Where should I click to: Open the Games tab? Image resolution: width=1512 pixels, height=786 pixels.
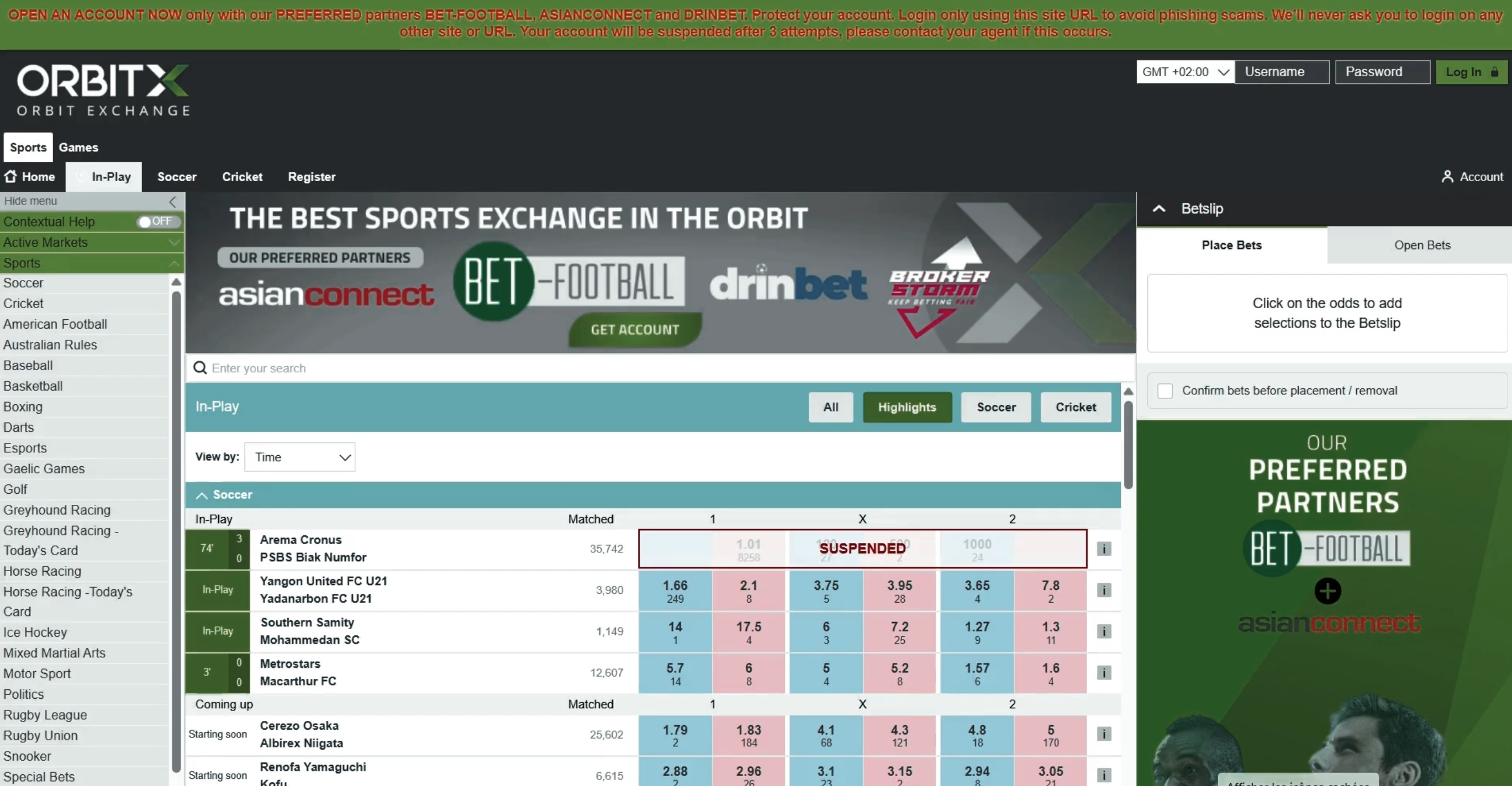click(x=78, y=147)
